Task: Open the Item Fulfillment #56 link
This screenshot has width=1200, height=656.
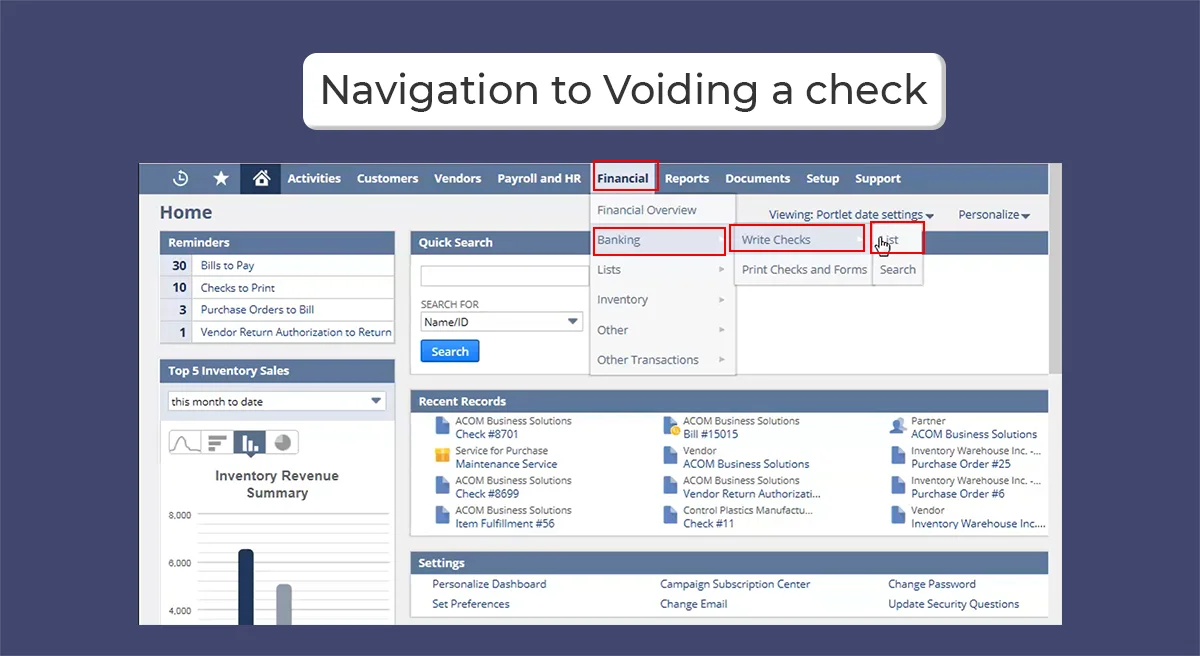Action: (x=505, y=524)
